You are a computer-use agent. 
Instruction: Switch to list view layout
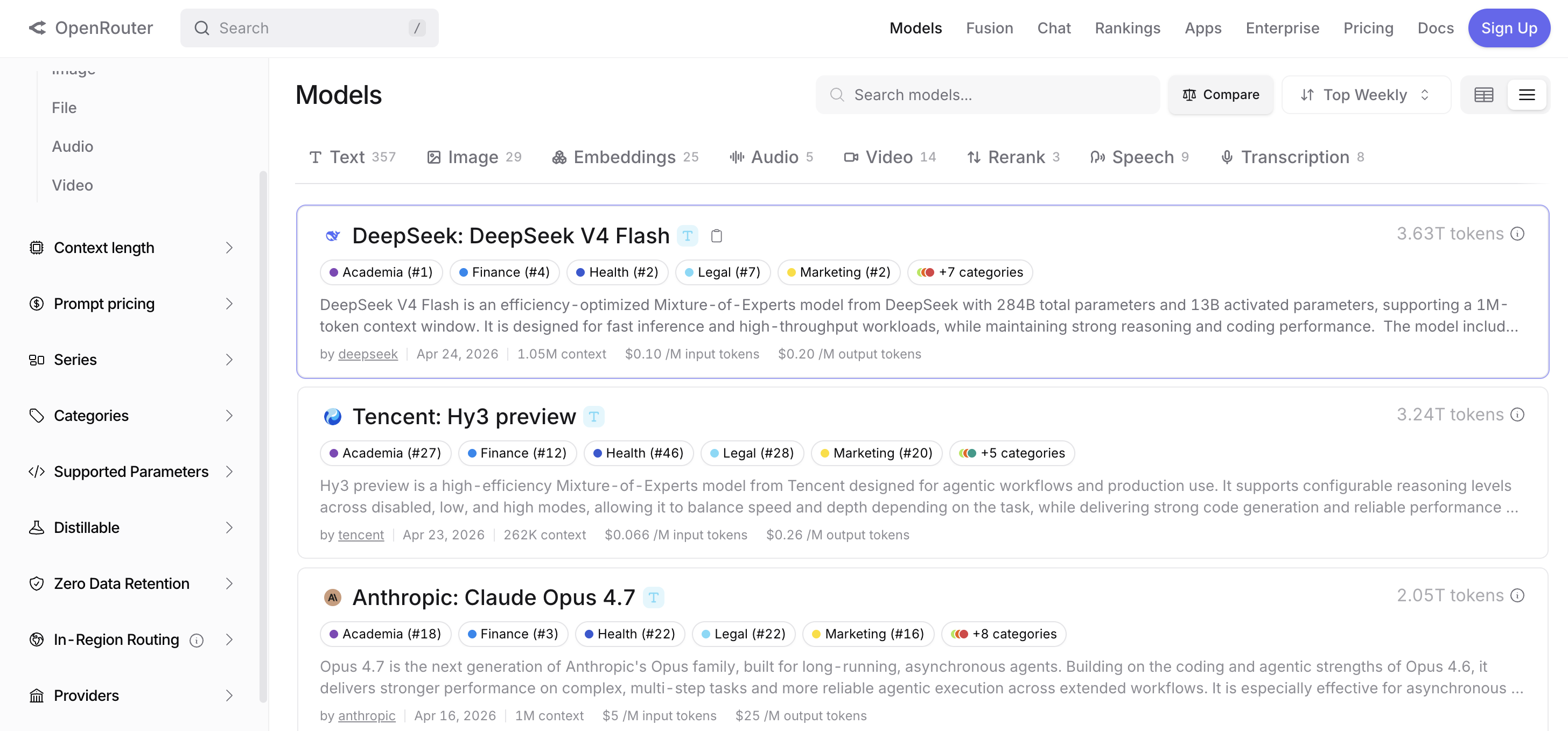(x=1527, y=95)
